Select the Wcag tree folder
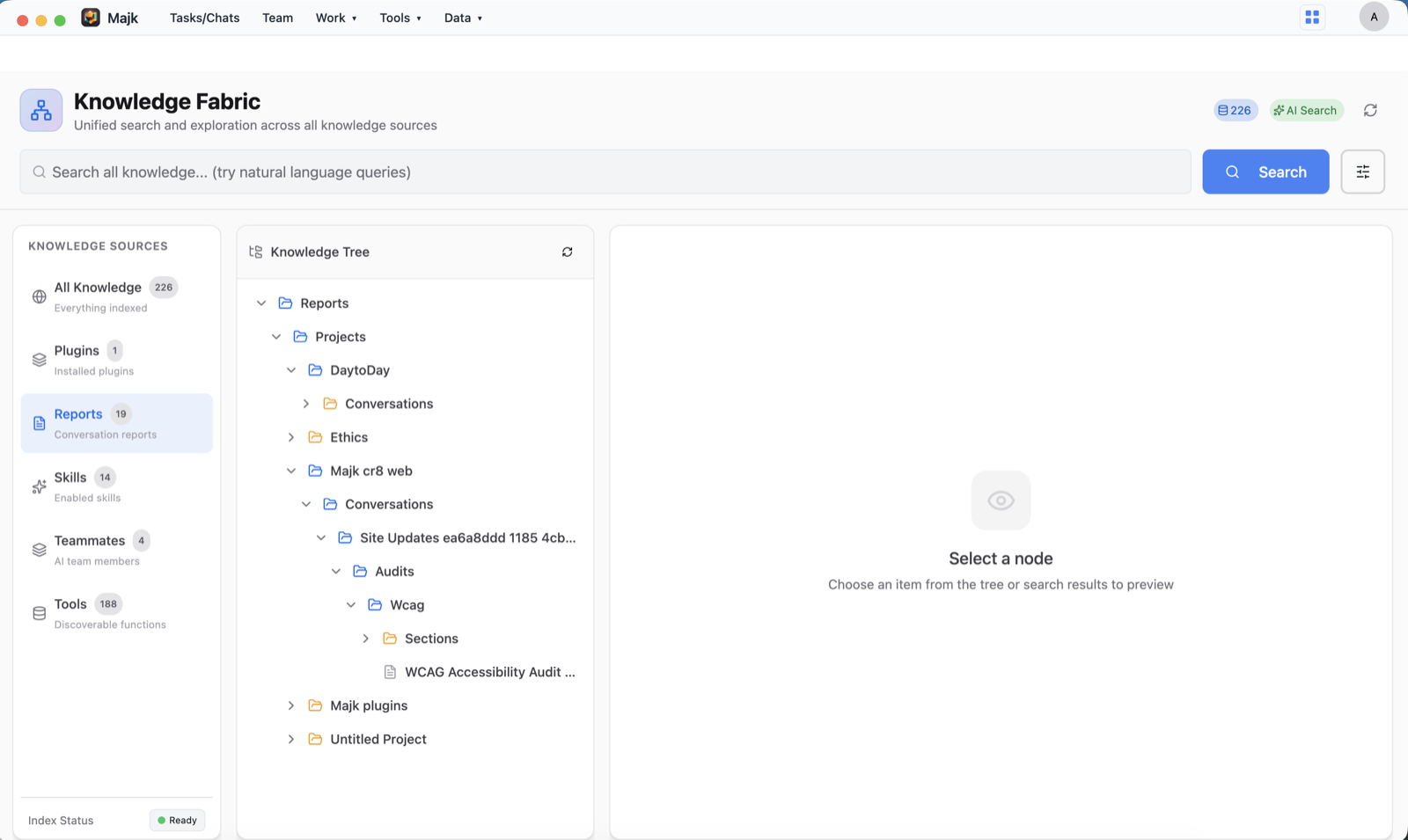Screen dimensions: 1408x840 tap(407, 604)
